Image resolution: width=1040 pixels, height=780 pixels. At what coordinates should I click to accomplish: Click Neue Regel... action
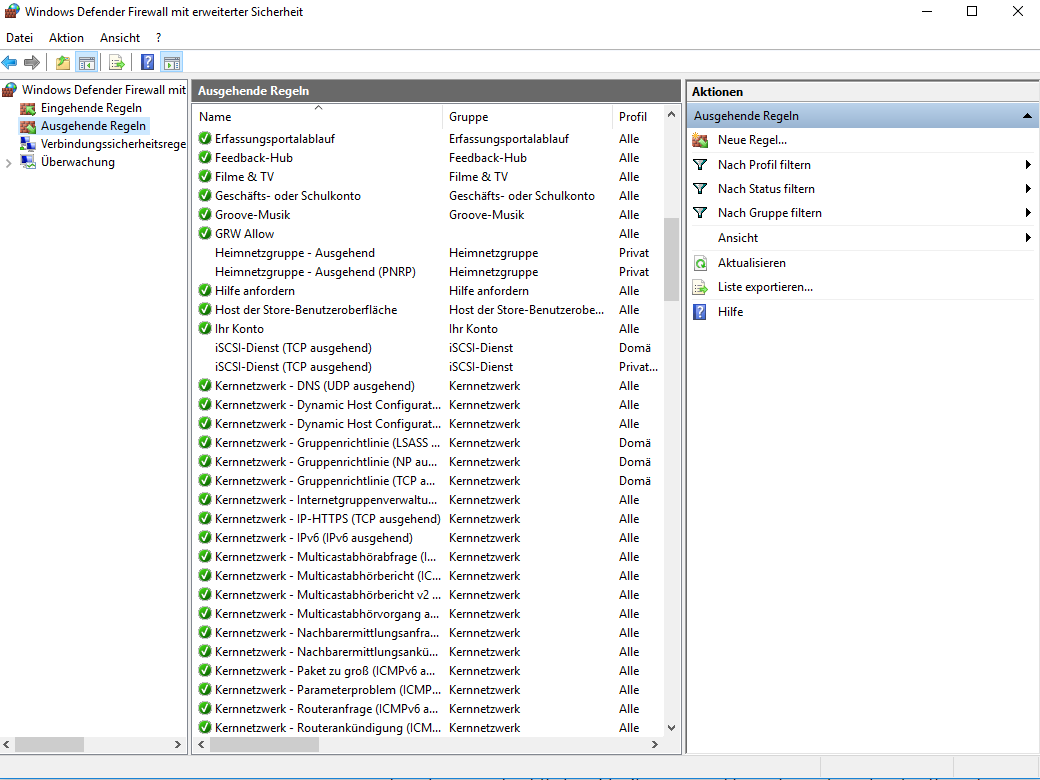pyautogui.click(x=752, y=140)
